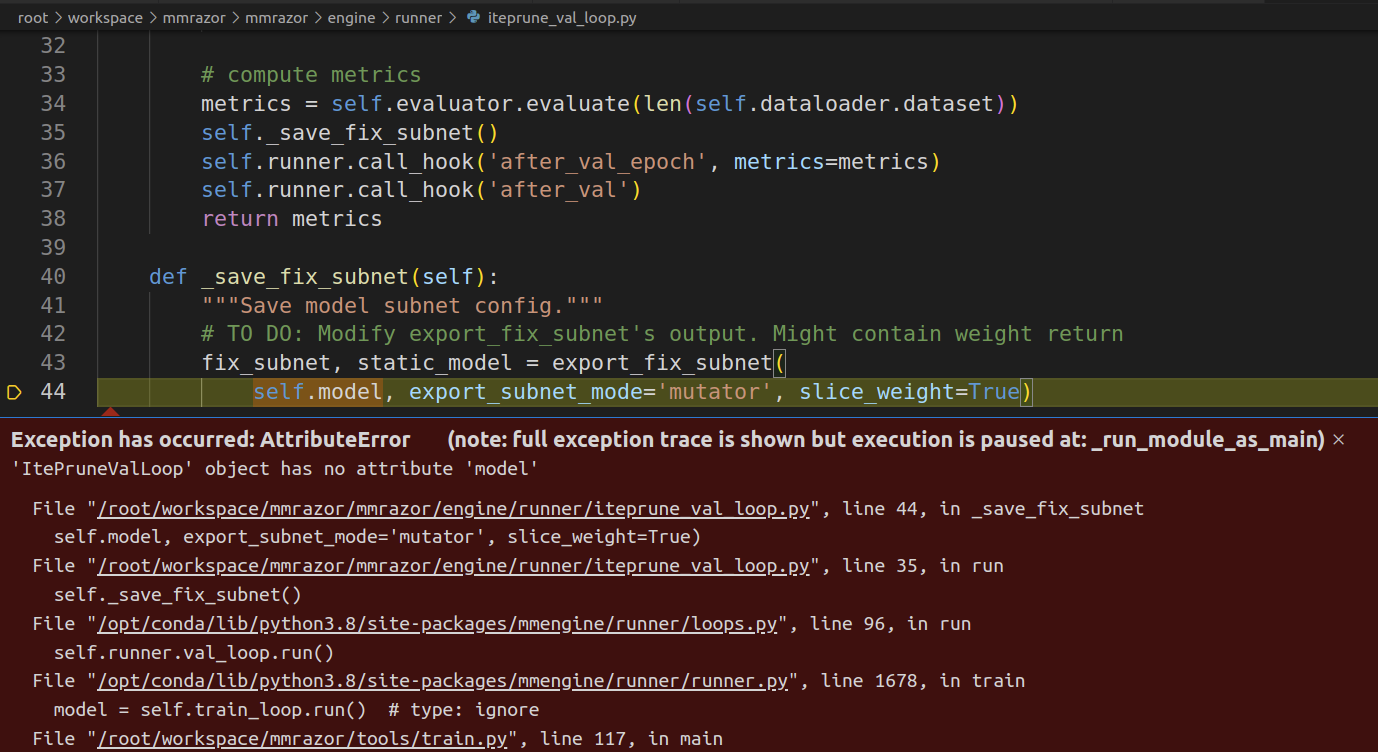Open the workspace breadcrumb item
The height and width of the screenshot is (752, 1378).
105,17
